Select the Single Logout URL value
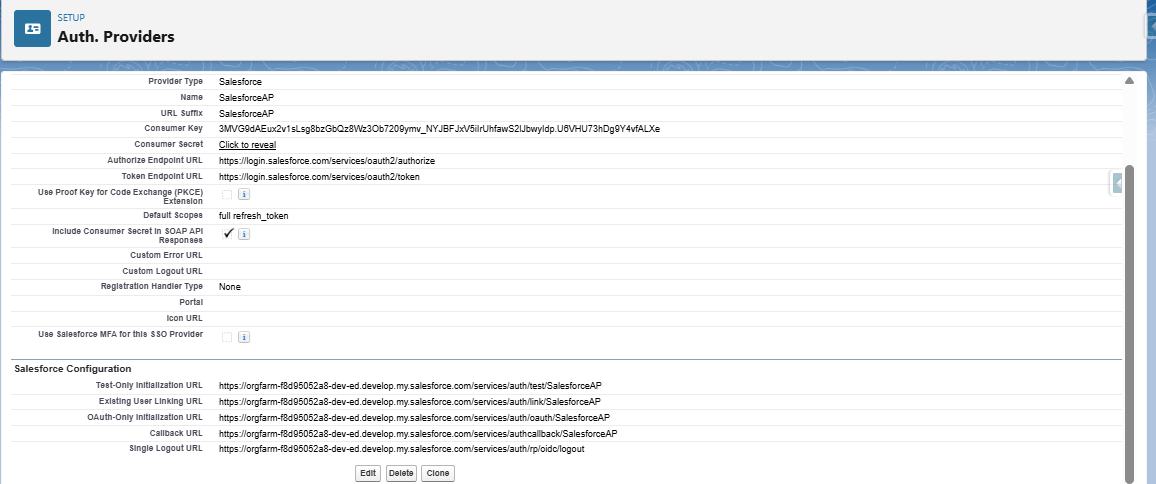 [402, 449]
